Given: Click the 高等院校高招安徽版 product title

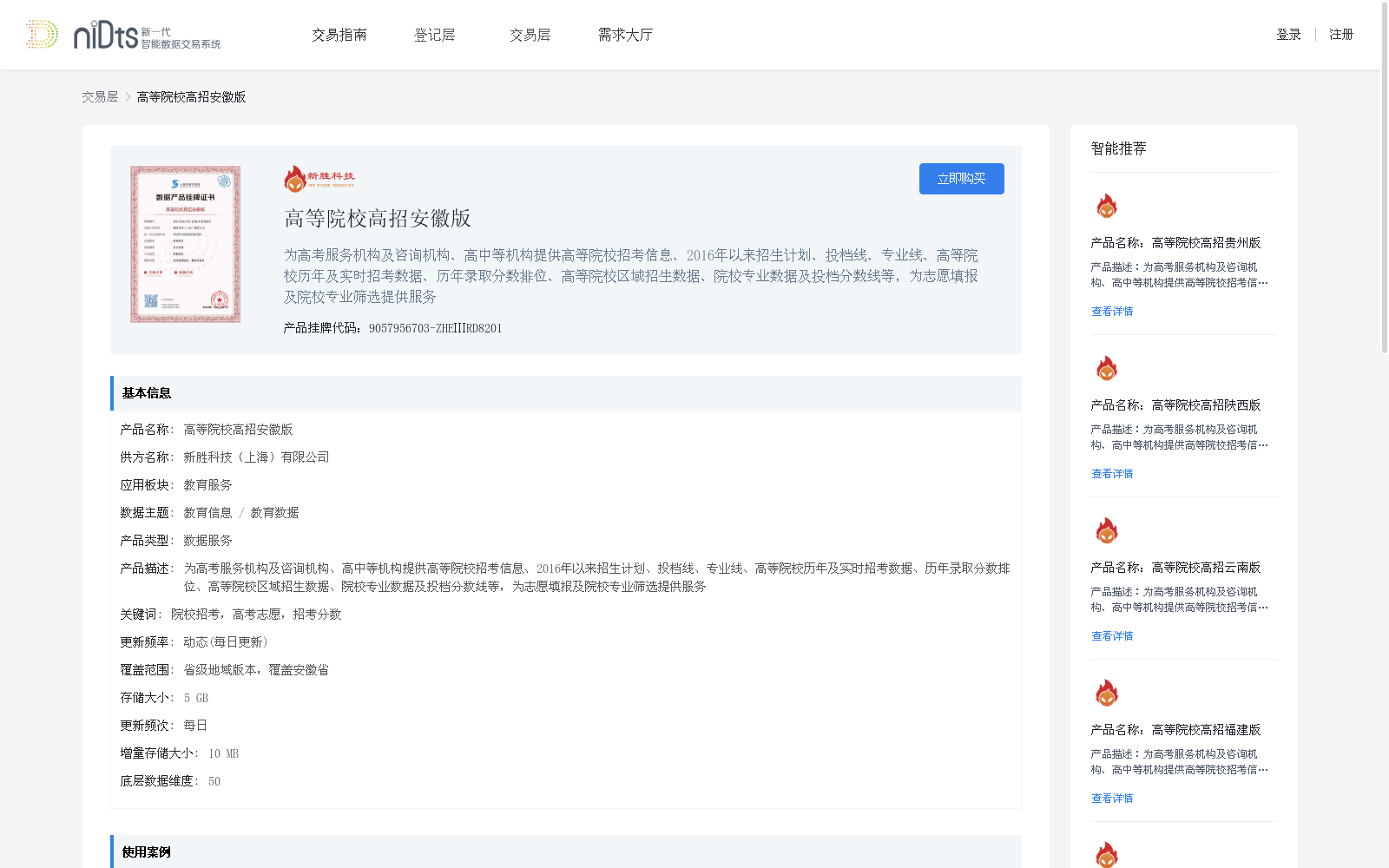Looking at the screenshot, I should 378,219.
